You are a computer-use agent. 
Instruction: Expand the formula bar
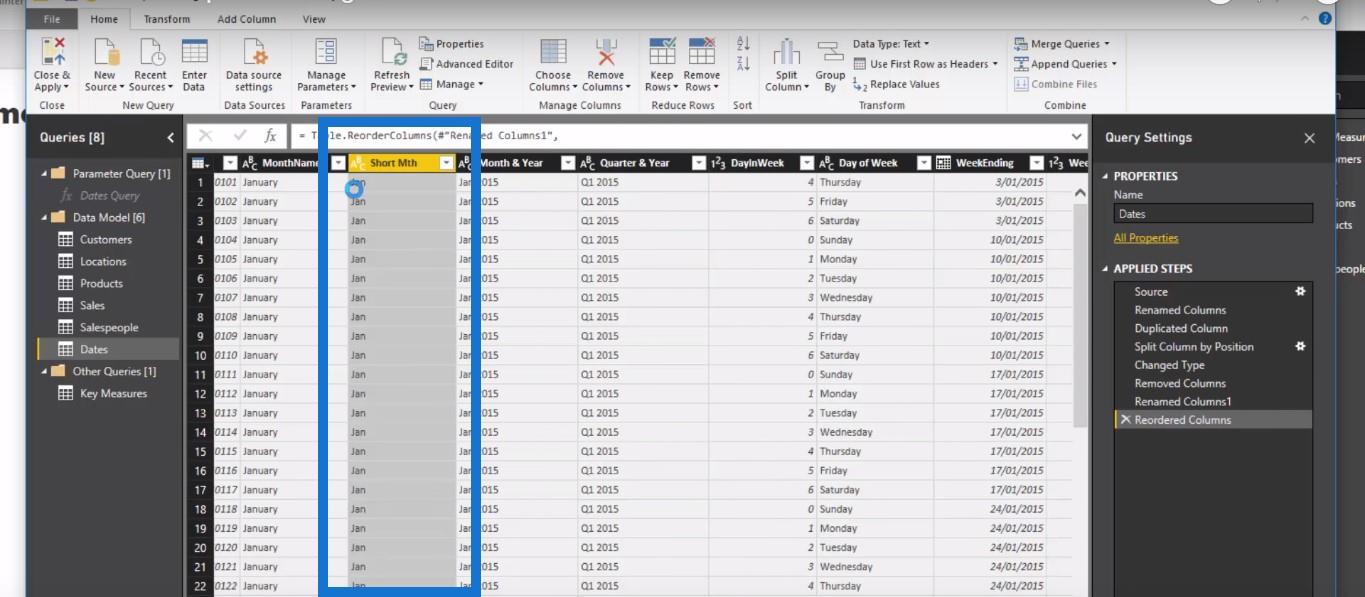tap(1076, 137)
